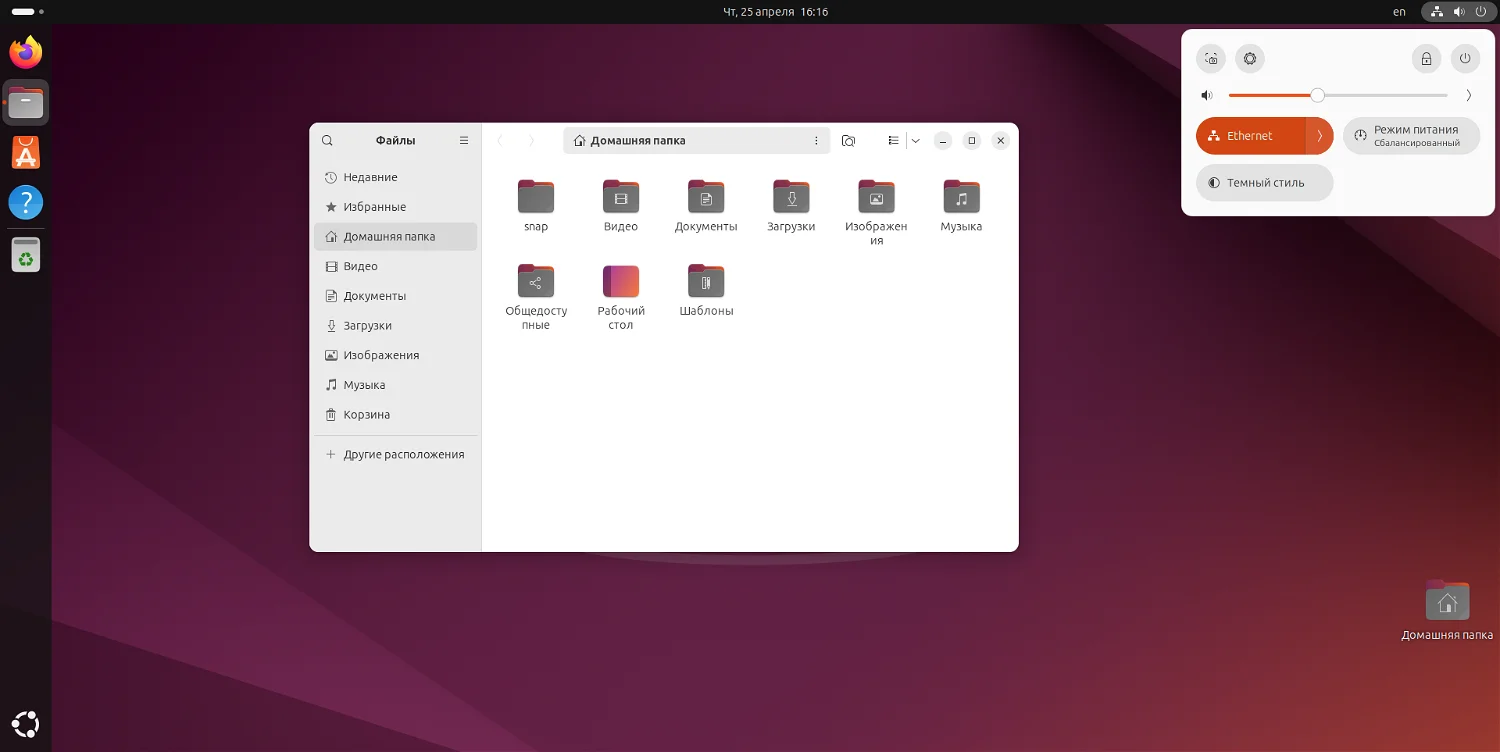
Task: Open the calendar via the date and time
Action: click(x=776, y=12)
